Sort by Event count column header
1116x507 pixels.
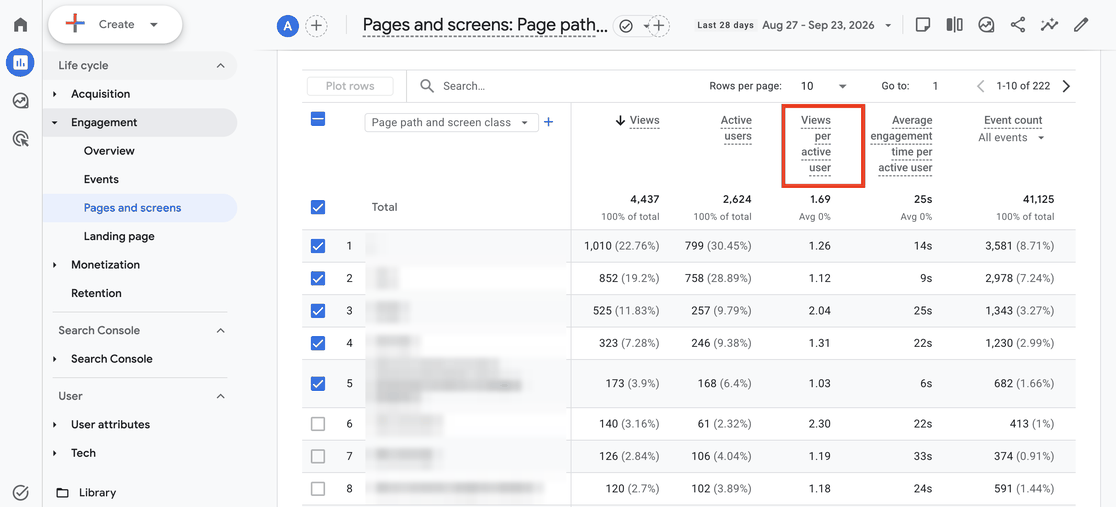click(x=1013, y=120)
